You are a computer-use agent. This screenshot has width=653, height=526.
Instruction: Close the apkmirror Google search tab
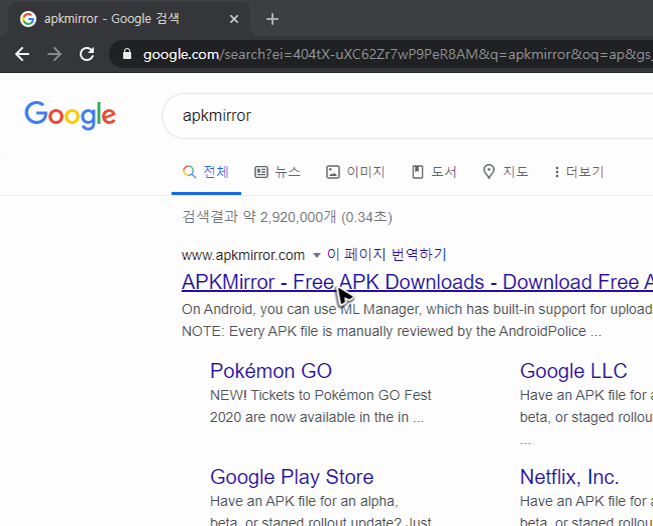[x=234, y=19]
